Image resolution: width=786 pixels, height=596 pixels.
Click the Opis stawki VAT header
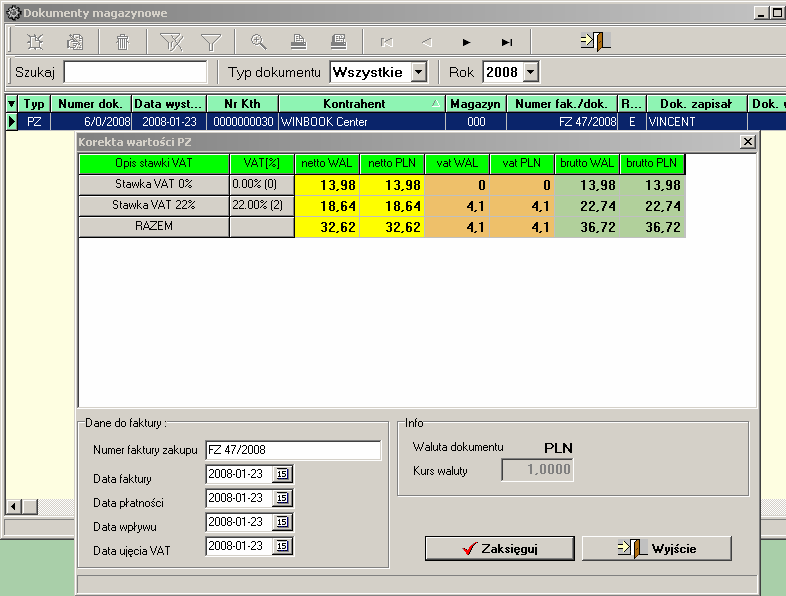pyautogui.click(x=154, y=163)
